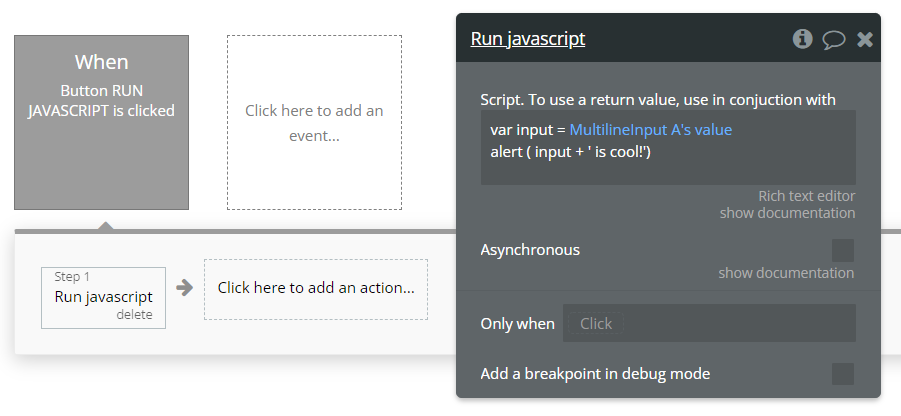Click here to add an action
This screenshot has height=416, width=901.
coord(316,288)
